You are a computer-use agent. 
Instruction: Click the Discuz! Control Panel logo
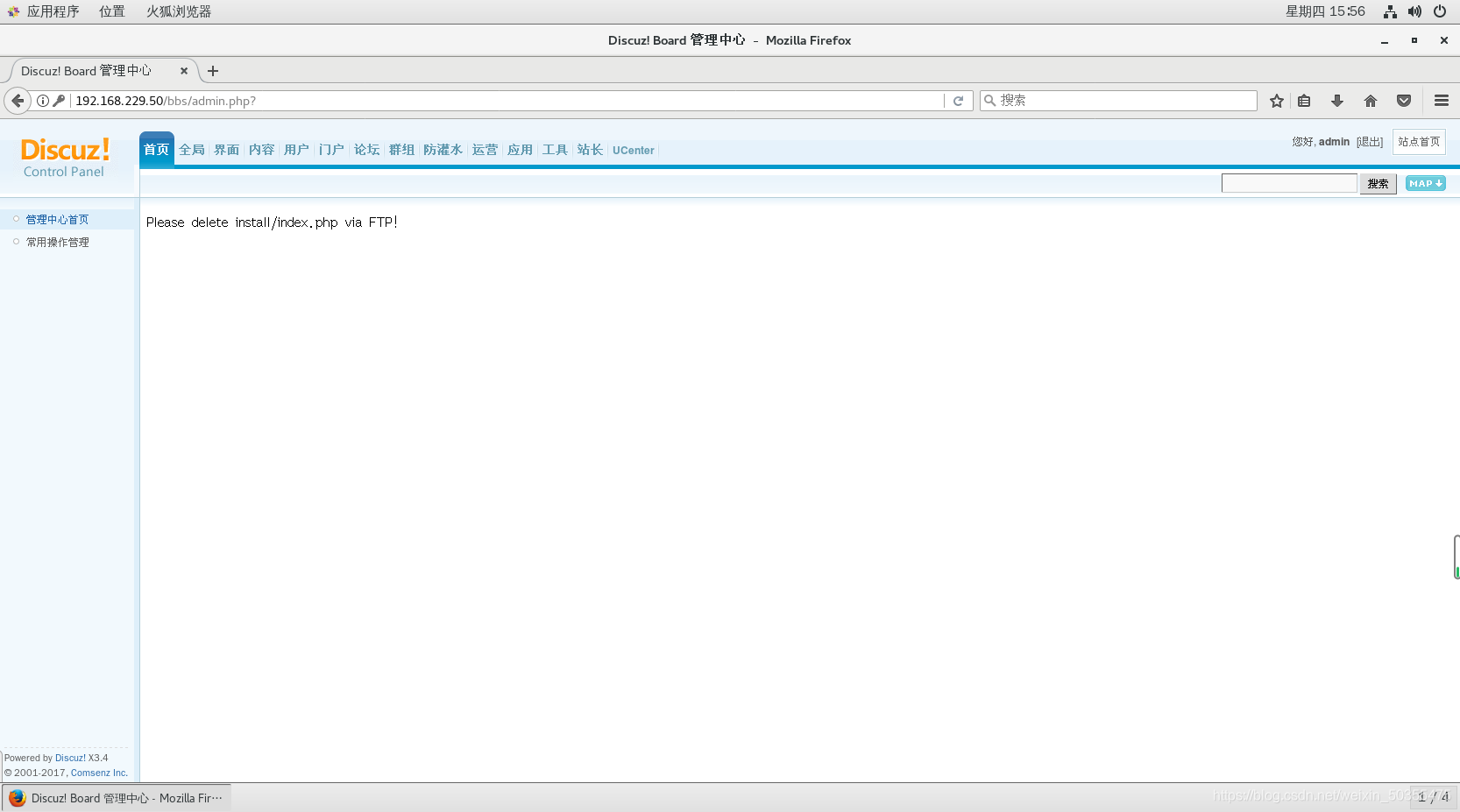tap(65, 158)
